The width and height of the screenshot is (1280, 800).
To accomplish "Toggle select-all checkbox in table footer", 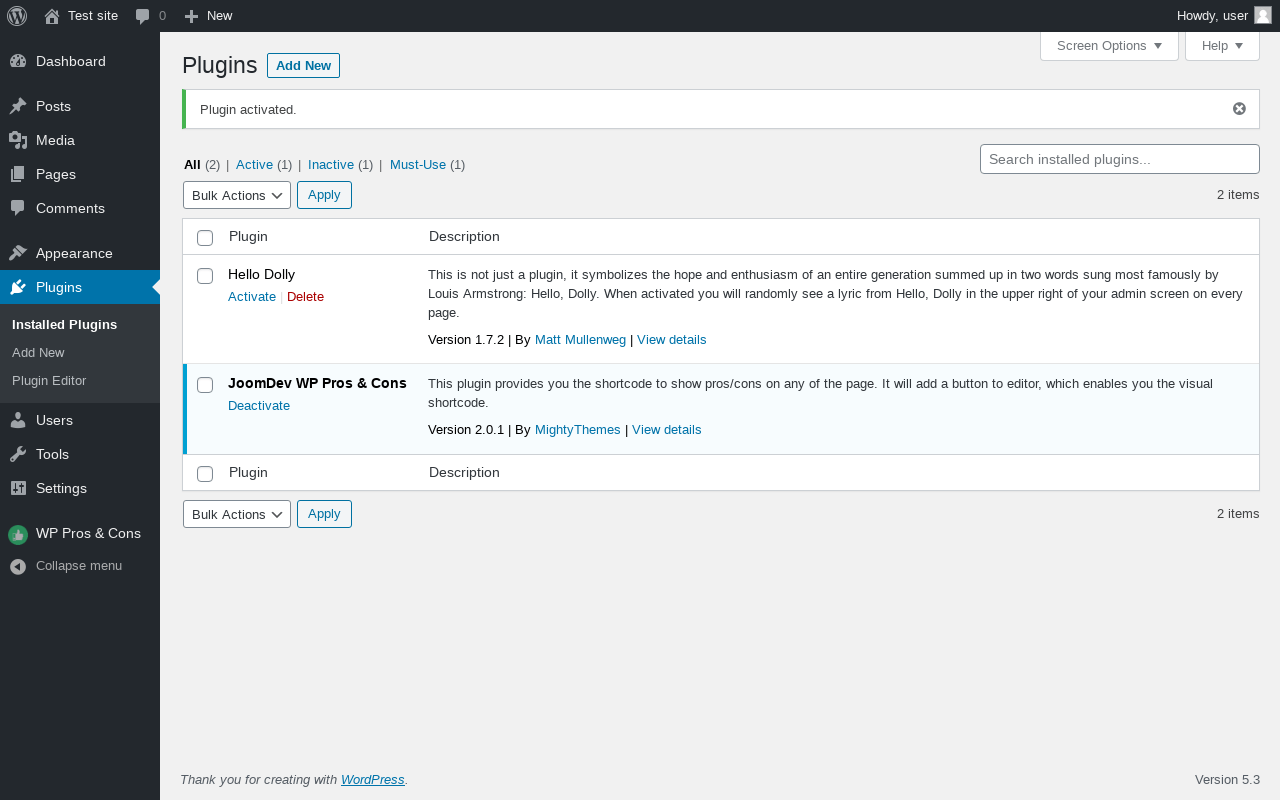I will (x=205, y=473).
